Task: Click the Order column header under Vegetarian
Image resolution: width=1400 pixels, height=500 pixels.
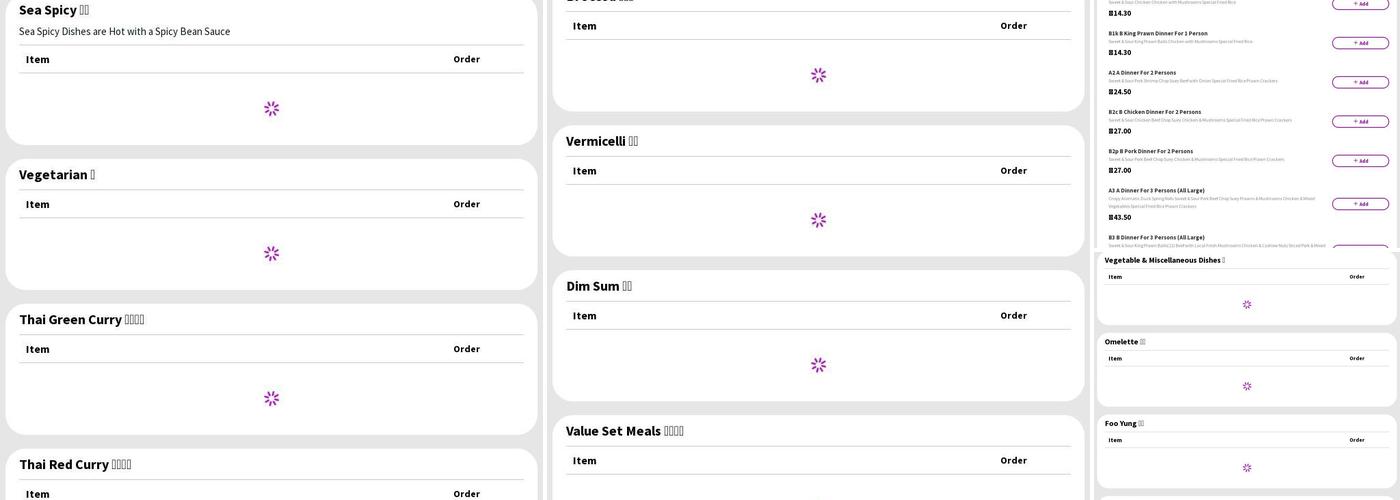Action: (x=466, y=204)
